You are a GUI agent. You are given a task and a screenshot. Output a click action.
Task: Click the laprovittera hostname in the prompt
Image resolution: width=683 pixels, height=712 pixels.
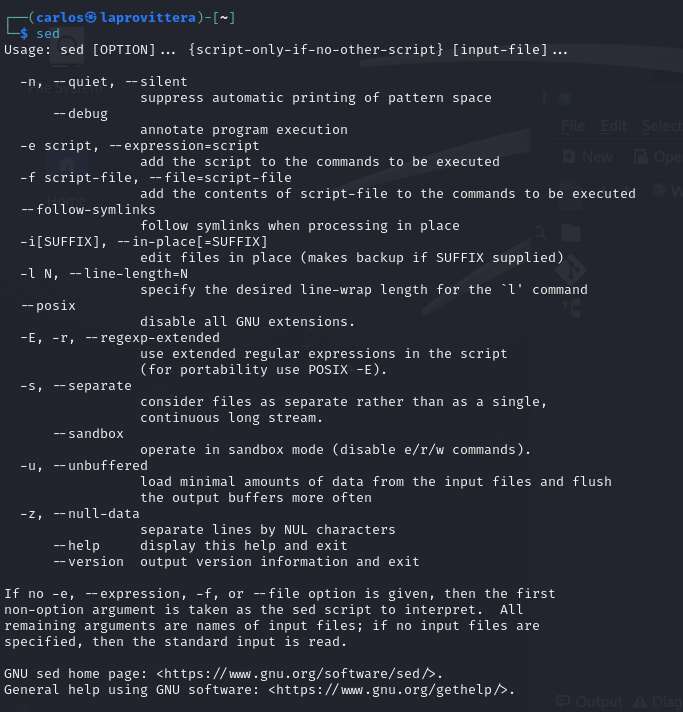[x=148, y=18]
